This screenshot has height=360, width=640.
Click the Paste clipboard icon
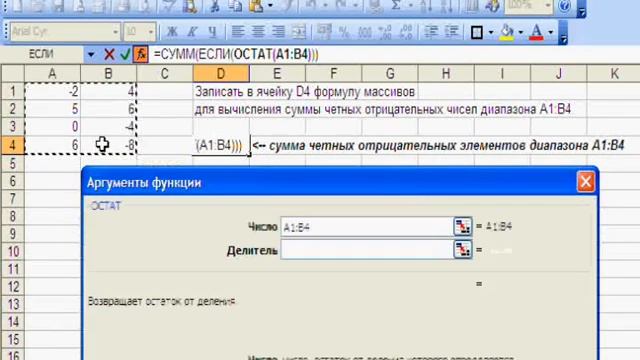coord(256,6)
